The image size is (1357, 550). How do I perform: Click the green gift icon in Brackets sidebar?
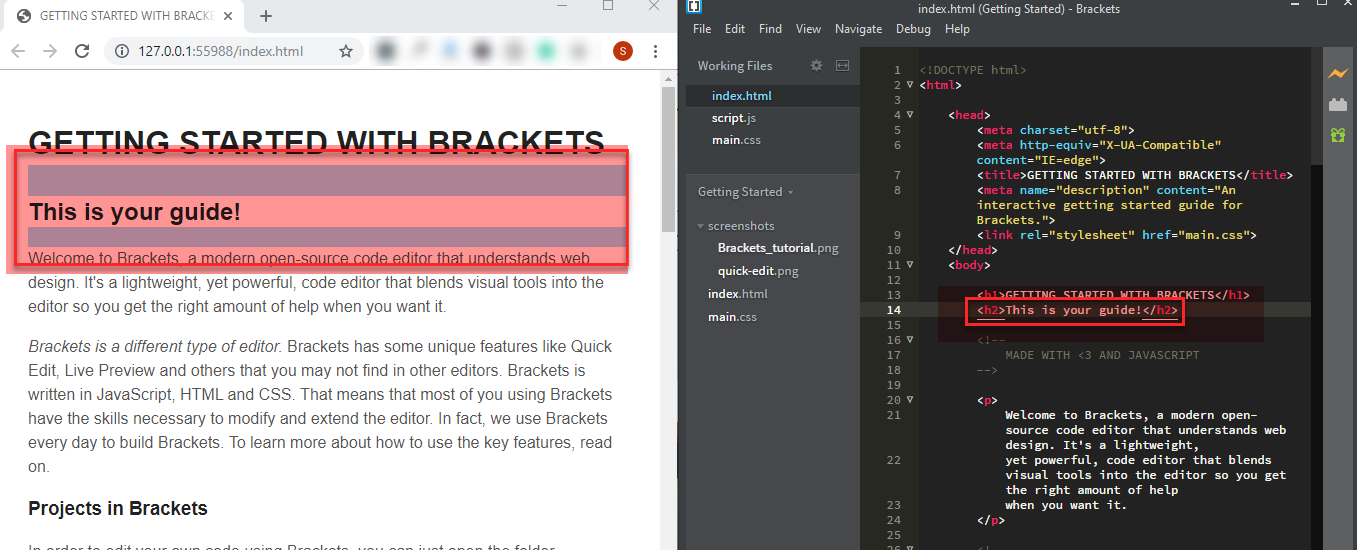(x=1337, y=134)
